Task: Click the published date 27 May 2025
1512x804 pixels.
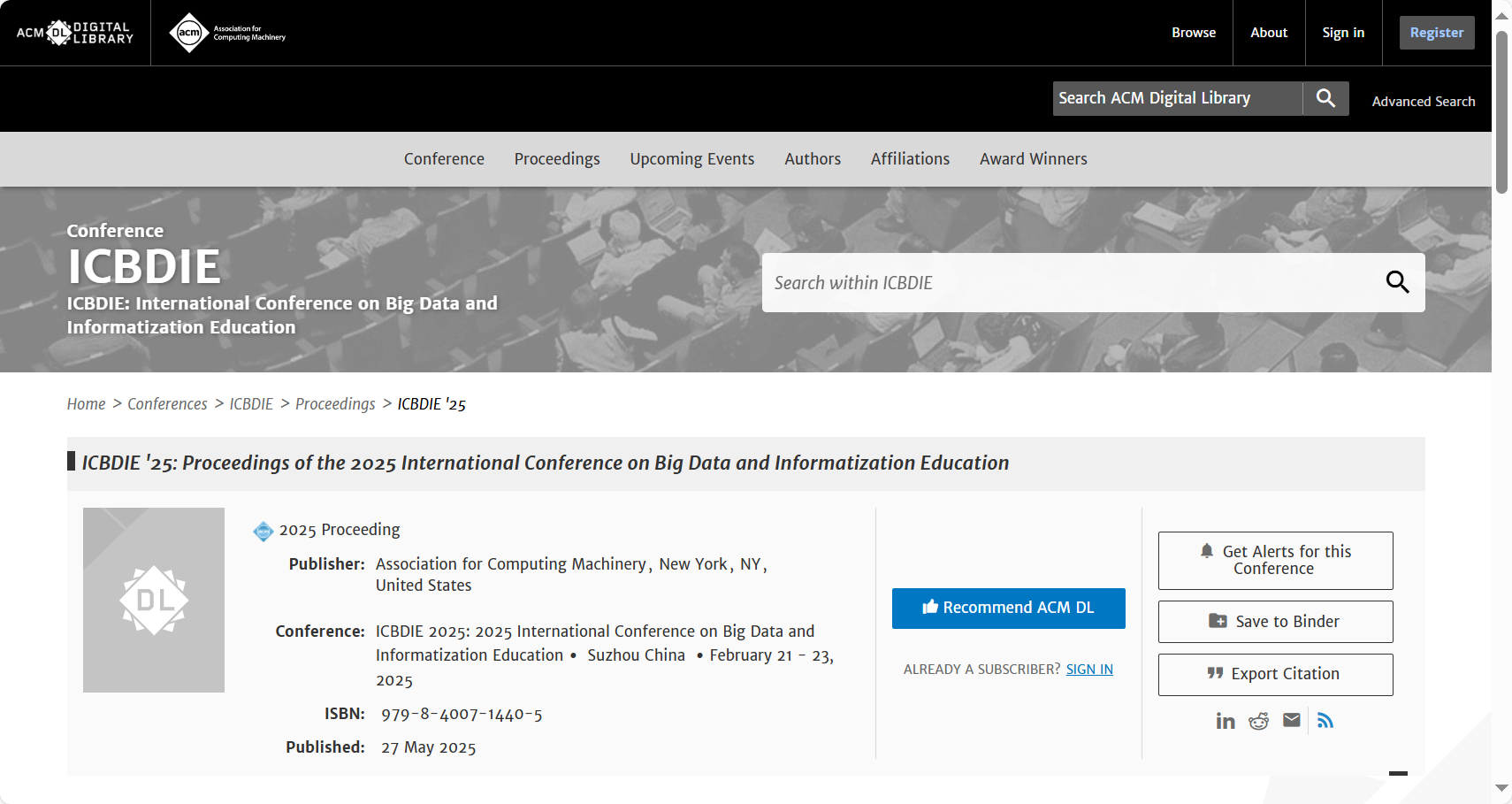Action: click(x=429, y=748)
